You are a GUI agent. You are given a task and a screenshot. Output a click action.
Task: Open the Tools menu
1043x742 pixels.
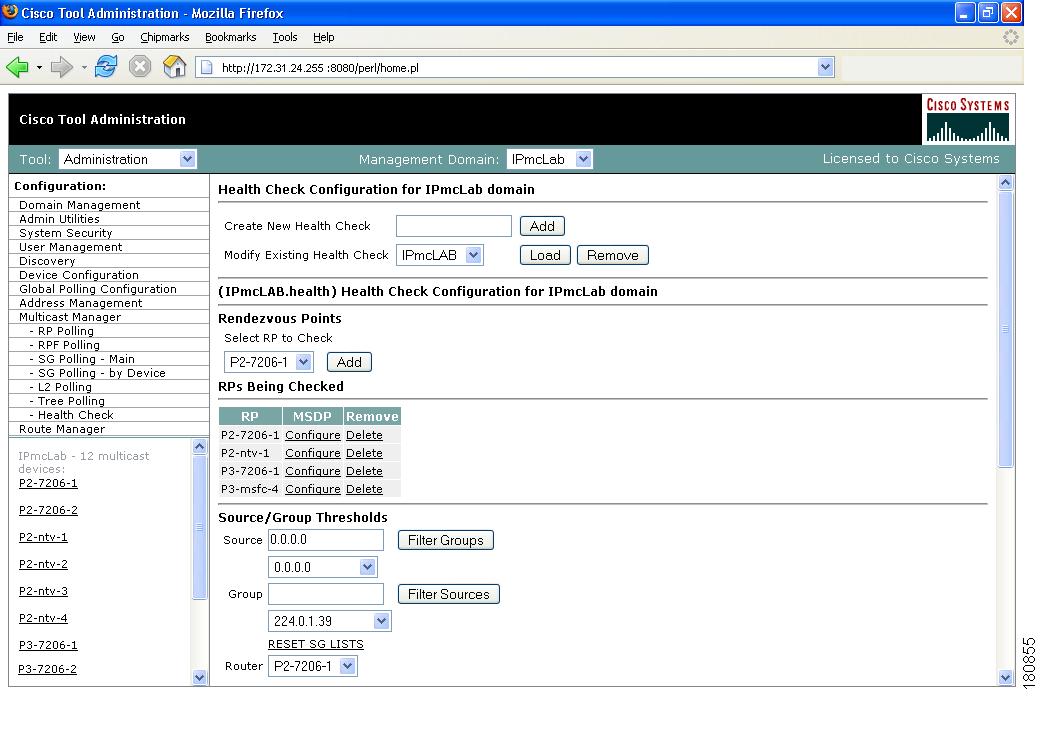(x=285, y=37)
